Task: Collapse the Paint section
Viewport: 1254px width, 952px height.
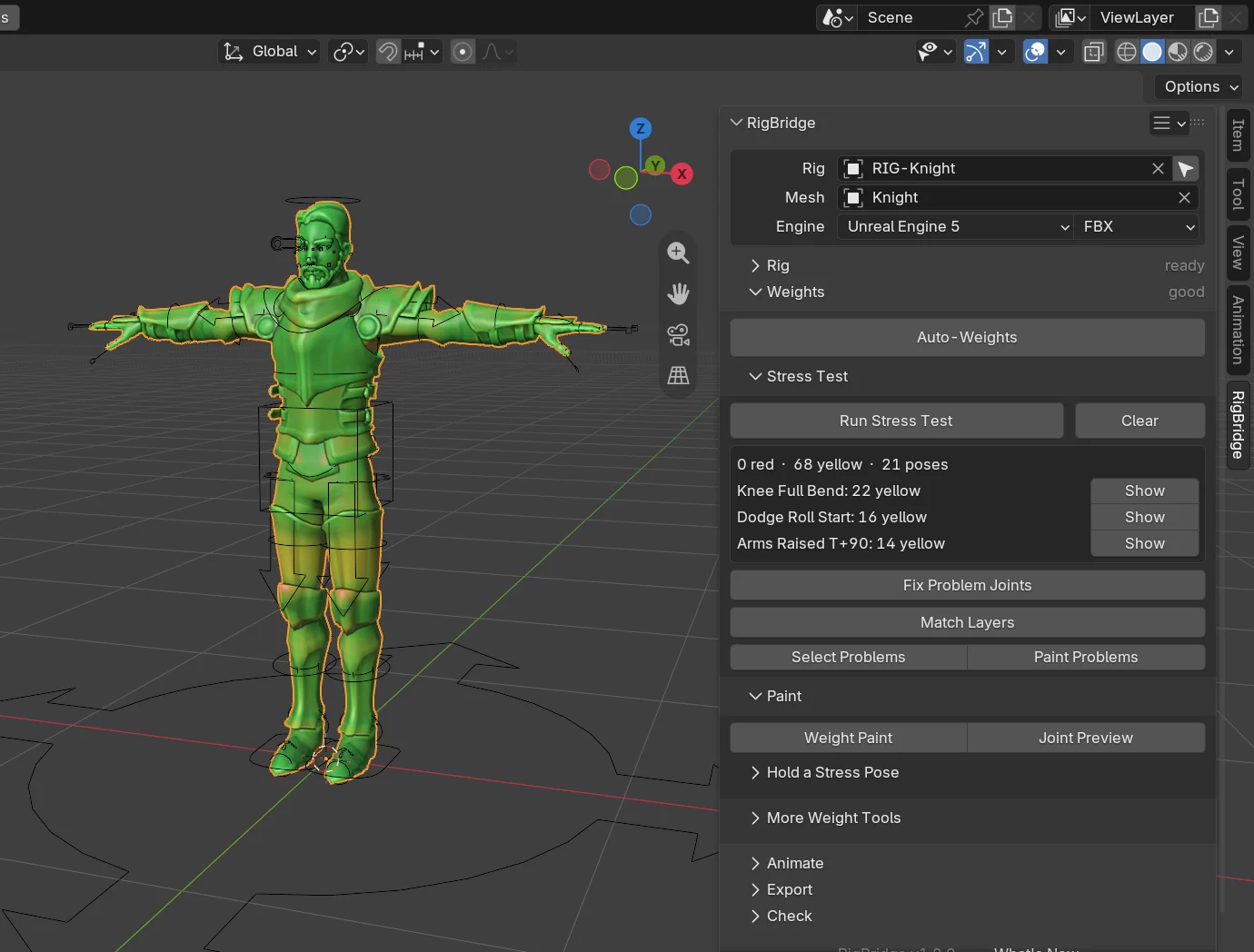Action: pos(755,696)
